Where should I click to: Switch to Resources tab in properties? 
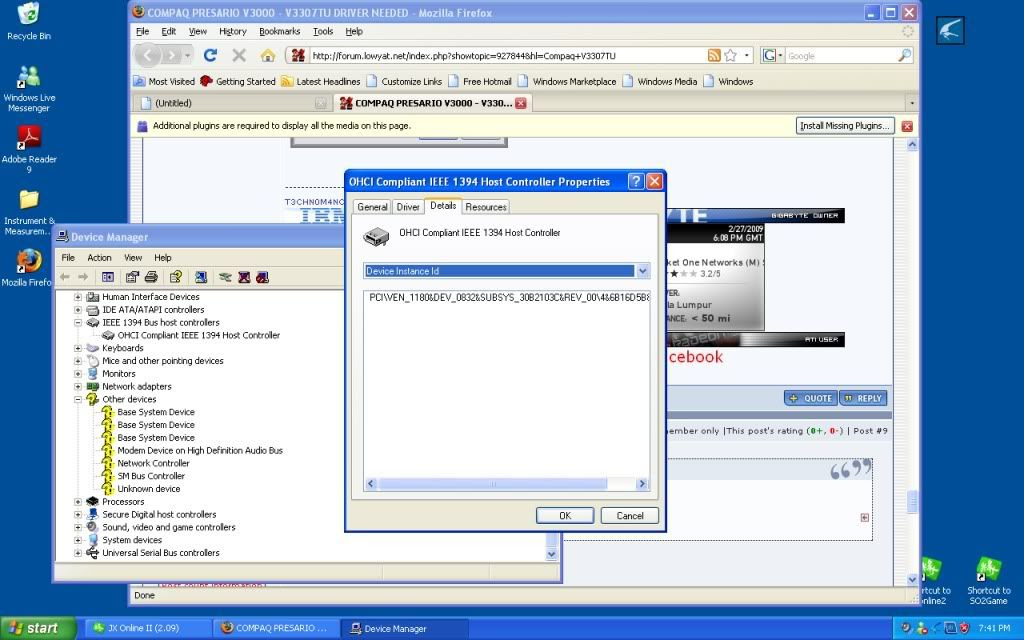point(486,207)
